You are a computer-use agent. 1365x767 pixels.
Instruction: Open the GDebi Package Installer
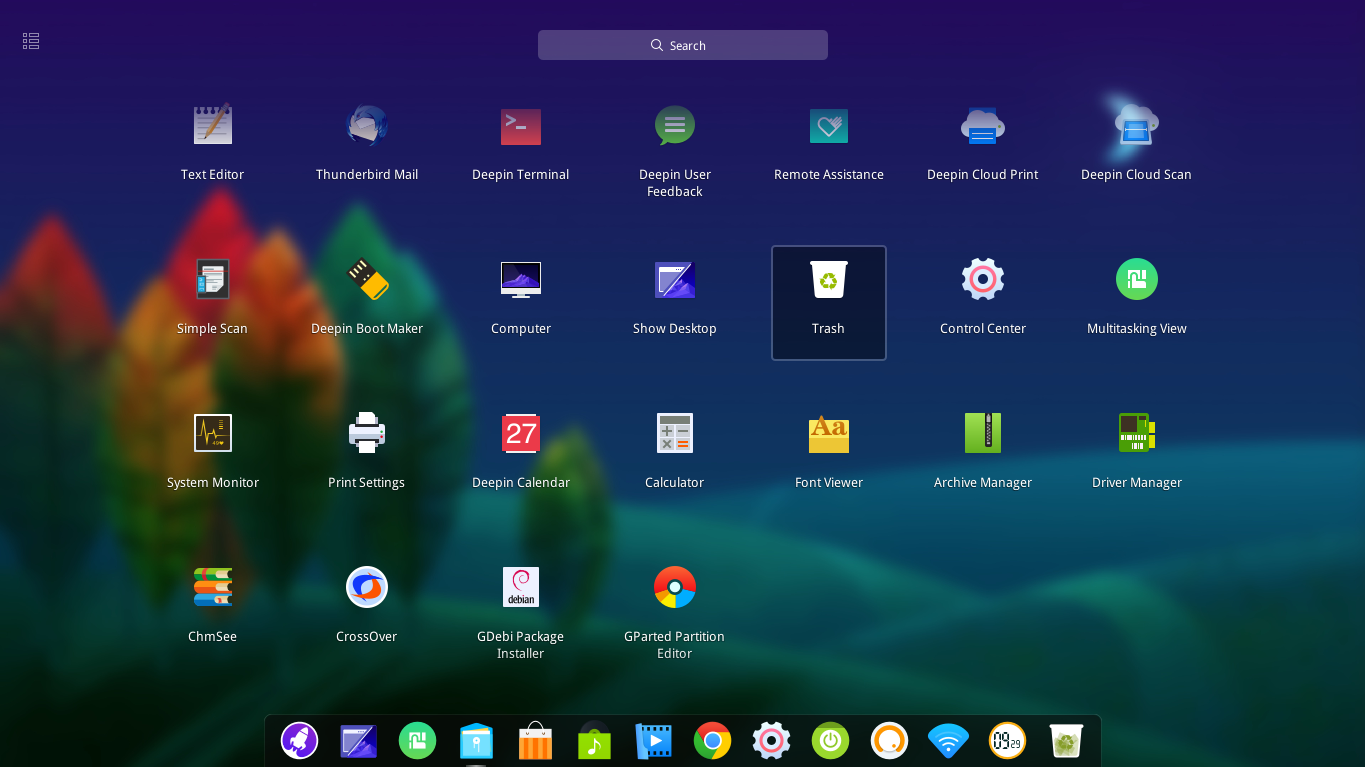tap(520, 600)
